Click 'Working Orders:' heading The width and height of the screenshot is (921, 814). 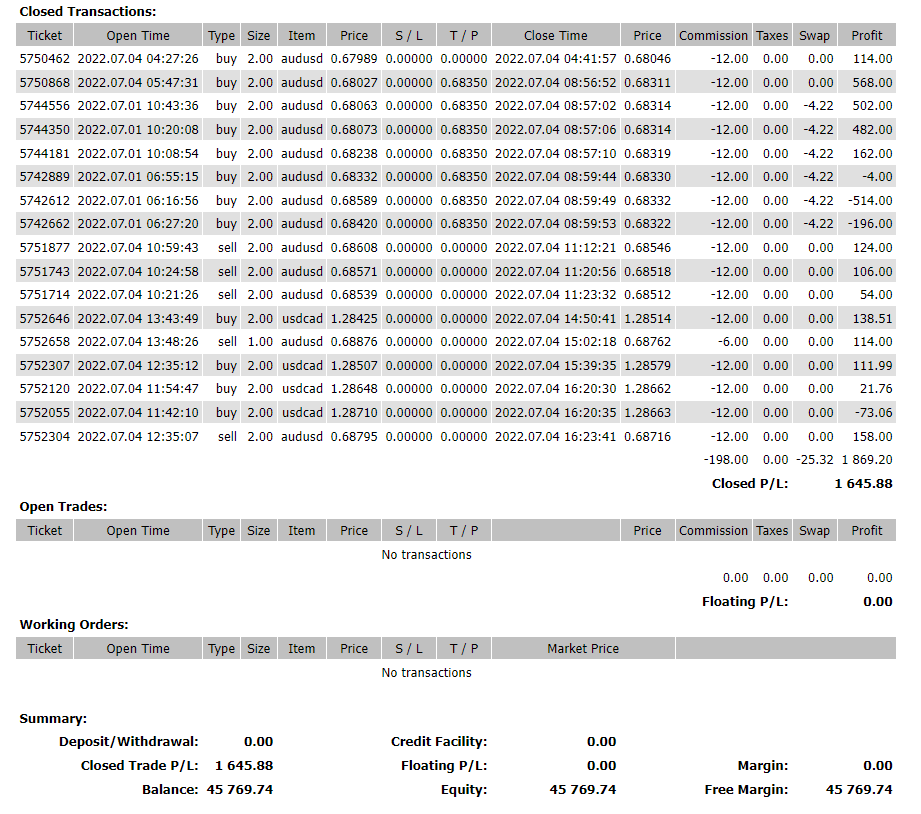click(74, 624)
